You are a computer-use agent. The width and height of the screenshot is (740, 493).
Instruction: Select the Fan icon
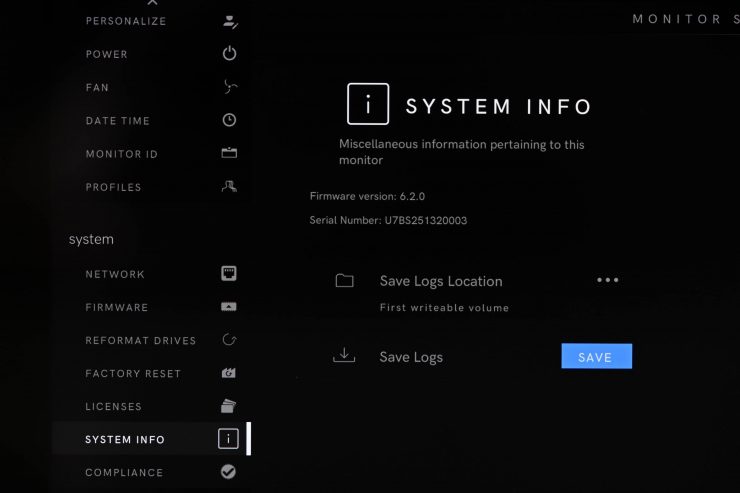tap(229, 87)
